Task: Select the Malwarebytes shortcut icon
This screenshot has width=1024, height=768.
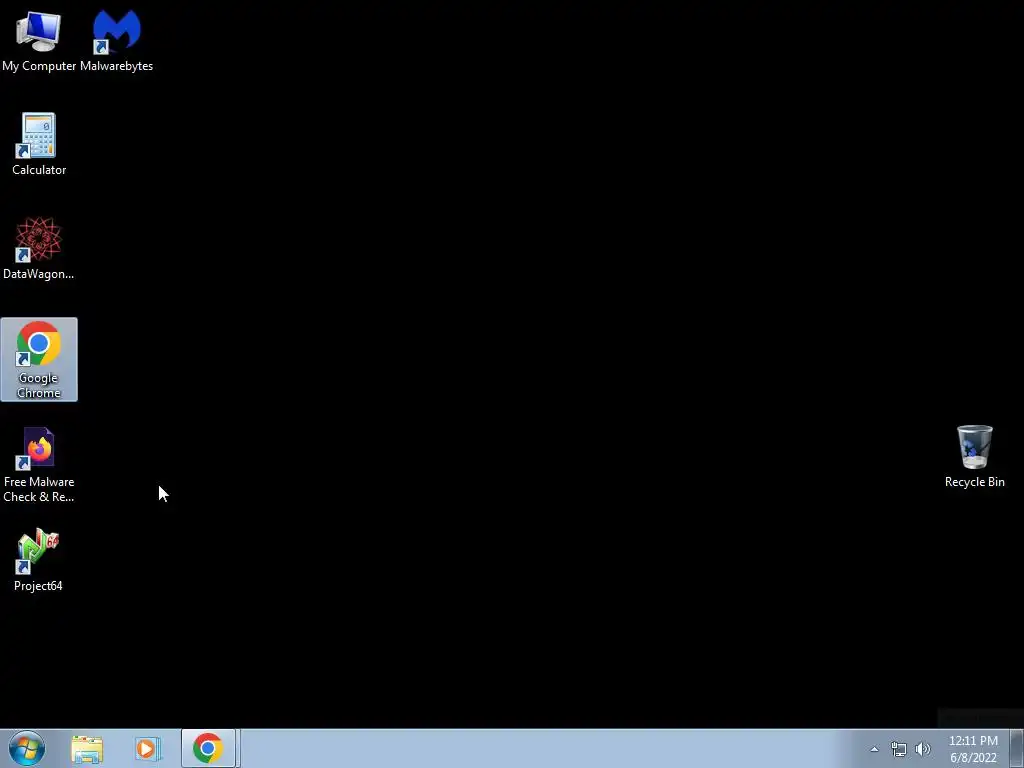Action: tap(116, 39)
